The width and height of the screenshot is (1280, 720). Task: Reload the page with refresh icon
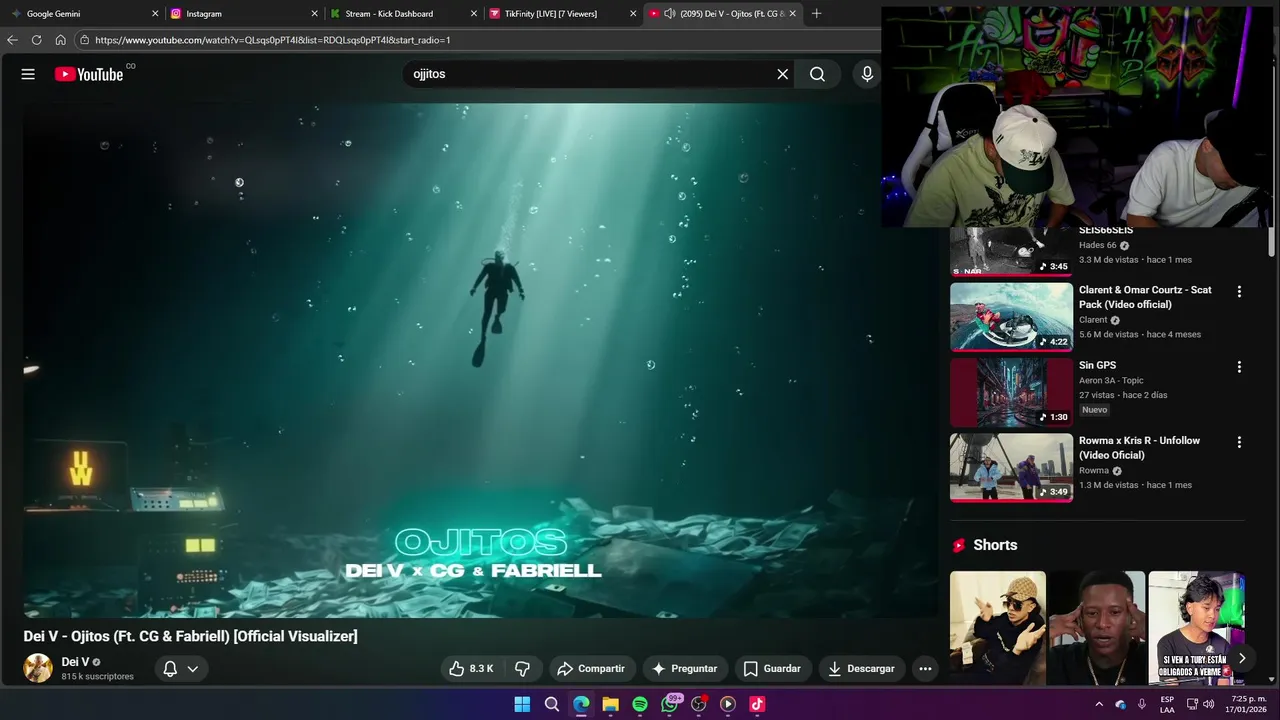(x=36, y=40)
